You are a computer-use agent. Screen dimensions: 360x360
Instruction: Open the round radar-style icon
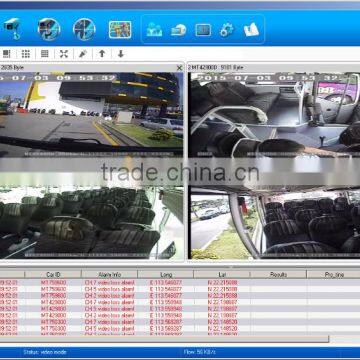pyautogui.click(x=84, y=29)
